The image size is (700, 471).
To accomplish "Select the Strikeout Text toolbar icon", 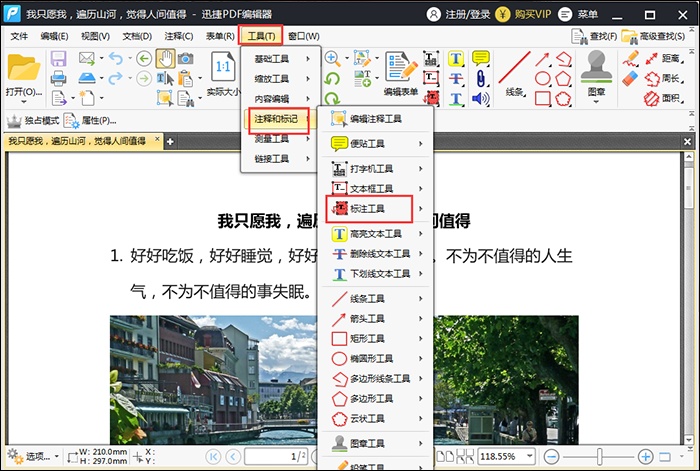I will pyautogui.click(x=456, y=79).
